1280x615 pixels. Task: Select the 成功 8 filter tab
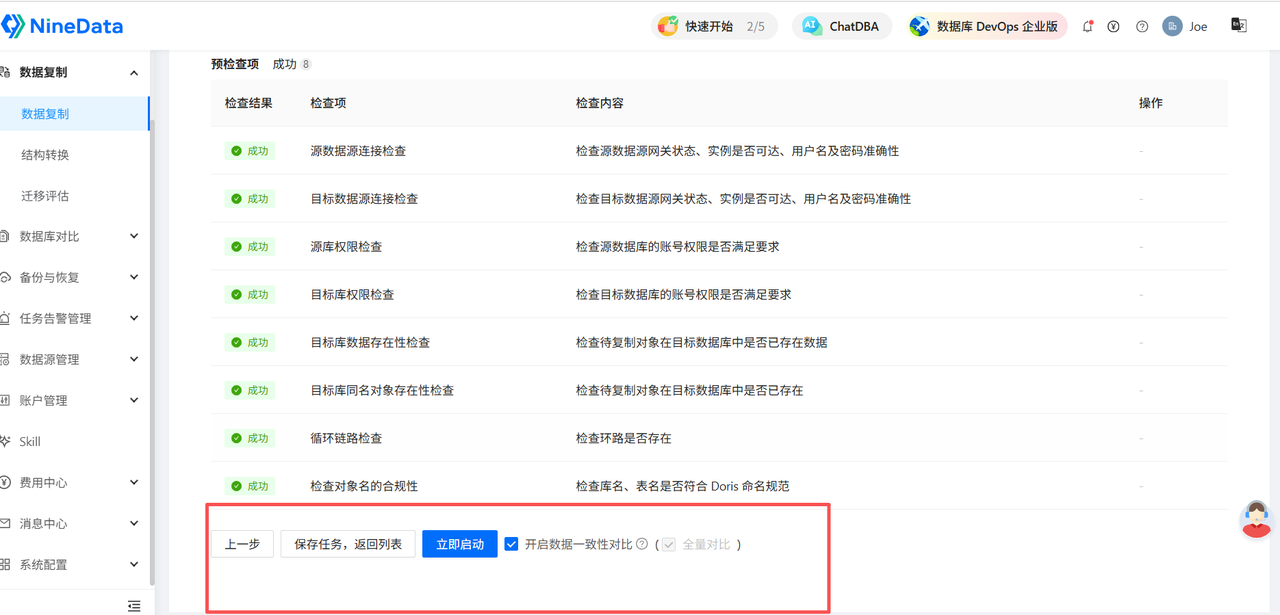click(x=291, y=64)
